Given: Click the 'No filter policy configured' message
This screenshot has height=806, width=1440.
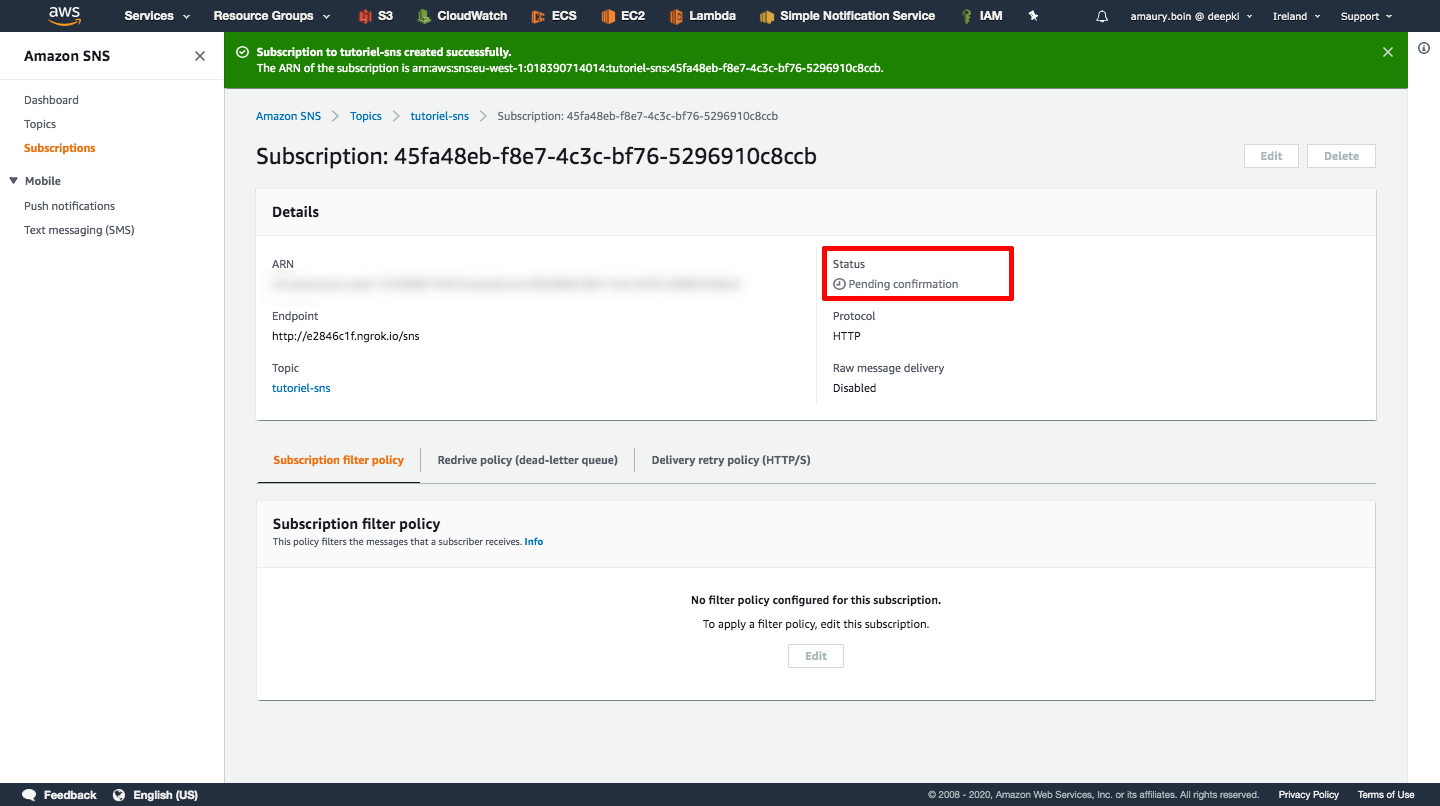Looking at the screenshot, I should point(816,600).
